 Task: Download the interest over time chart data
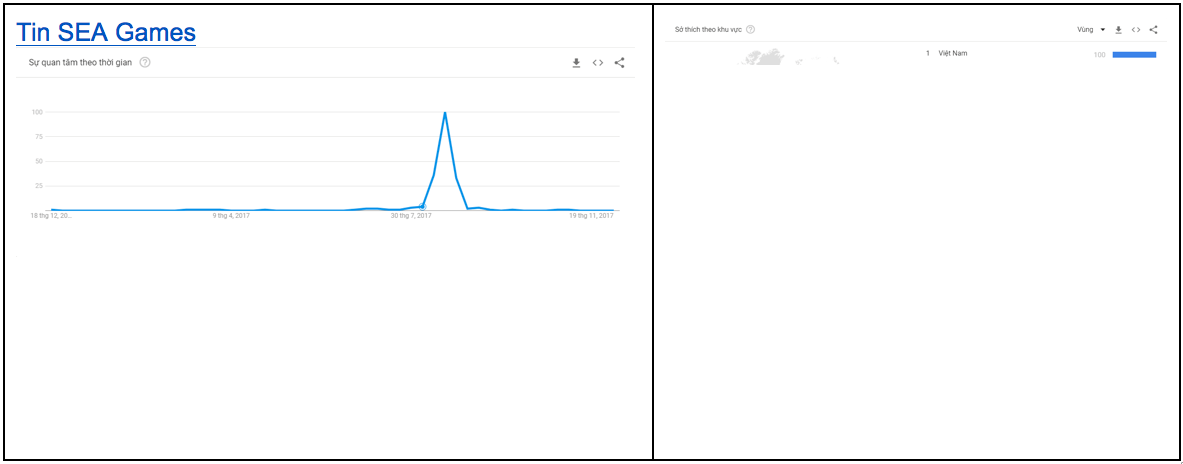pos(576,63)
